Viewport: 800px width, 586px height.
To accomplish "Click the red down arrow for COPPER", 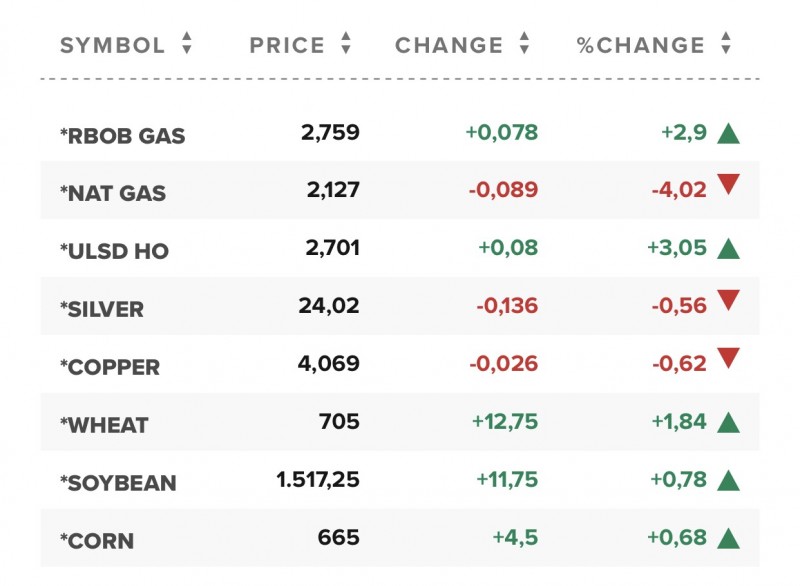I will [x=728, y=358].
